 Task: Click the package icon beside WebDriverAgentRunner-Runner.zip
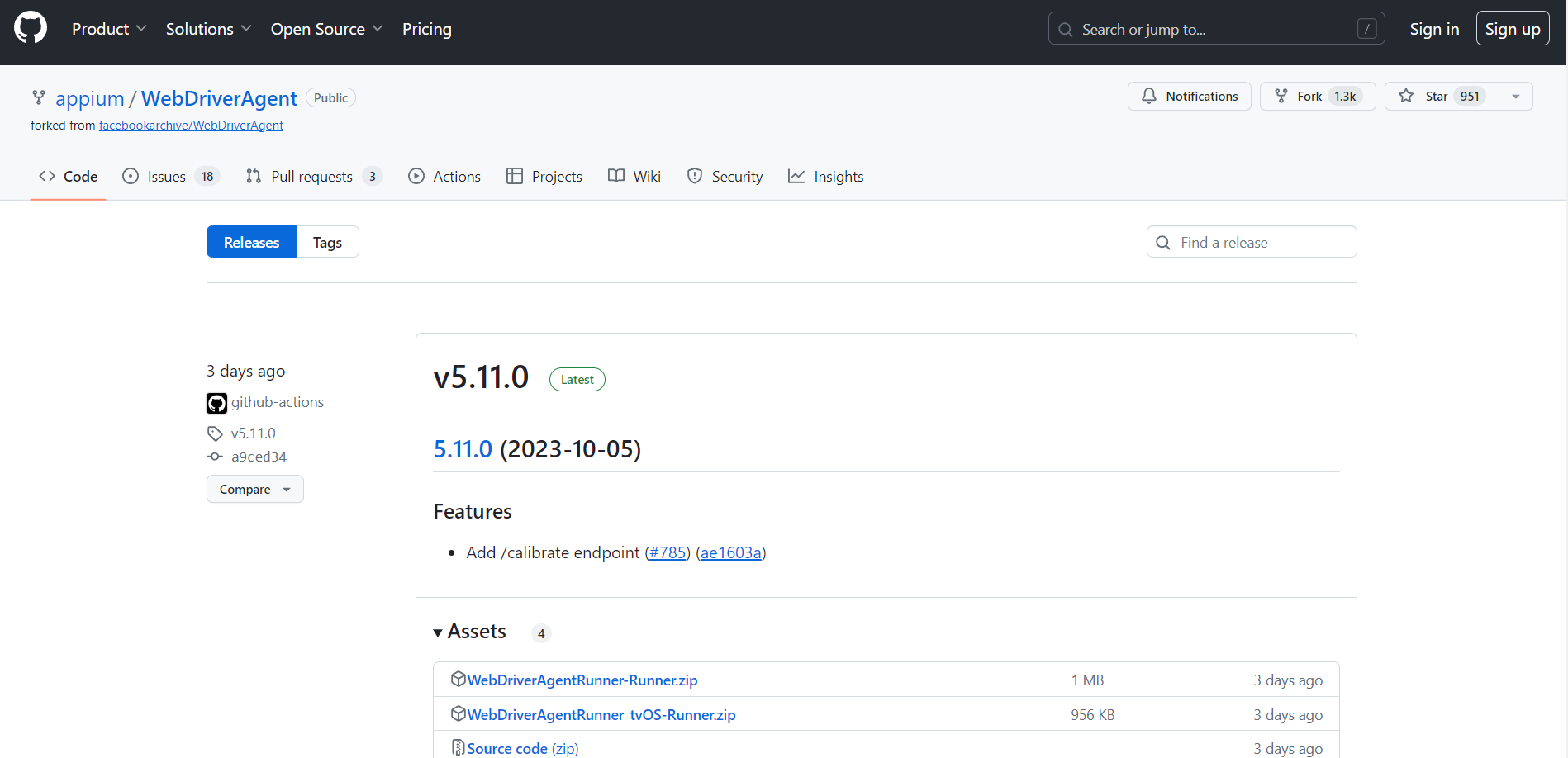coord(459,679)
